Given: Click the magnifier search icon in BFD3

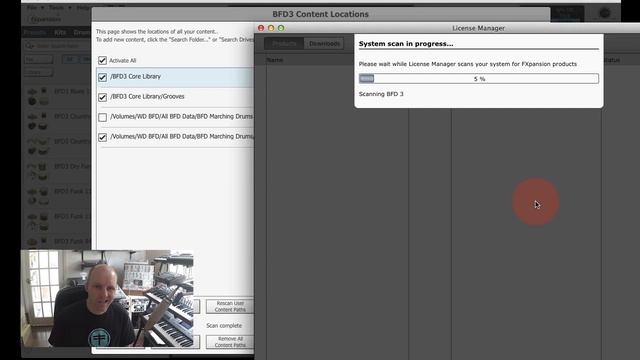Looking at the screenshot, I should (x=29, y=46).
